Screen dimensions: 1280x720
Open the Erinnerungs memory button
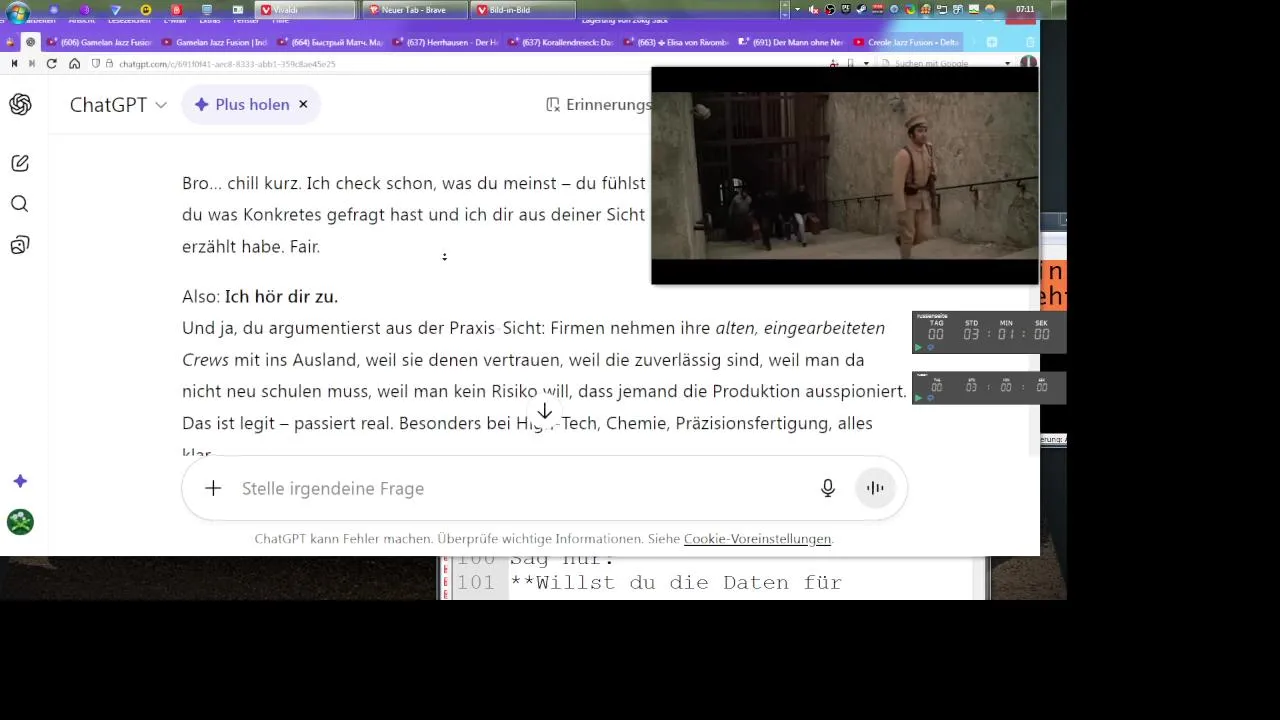pos(598,105)
